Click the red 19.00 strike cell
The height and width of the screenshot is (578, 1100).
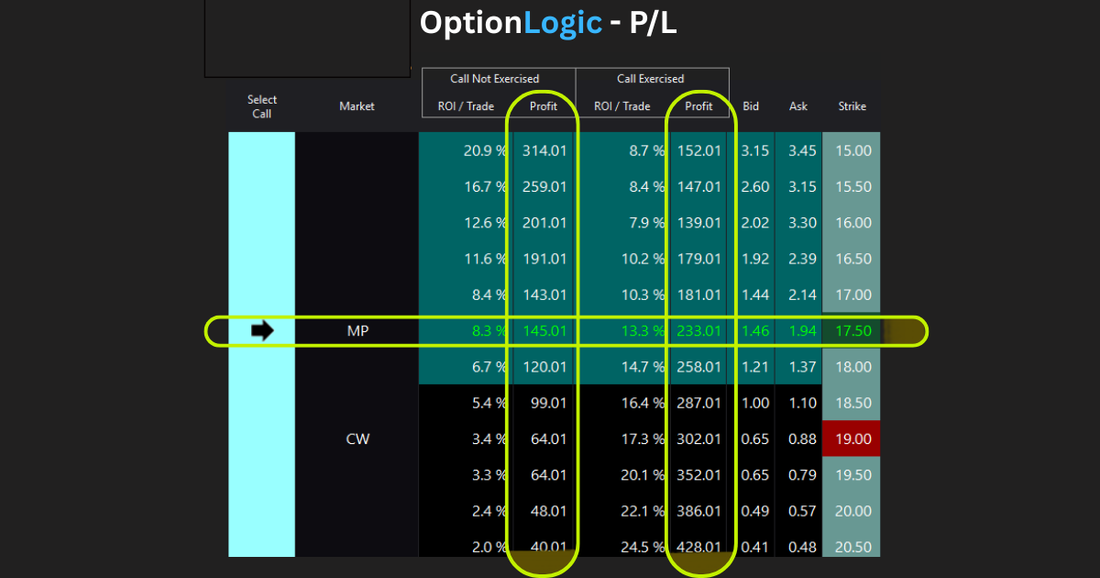pos(851,438)
